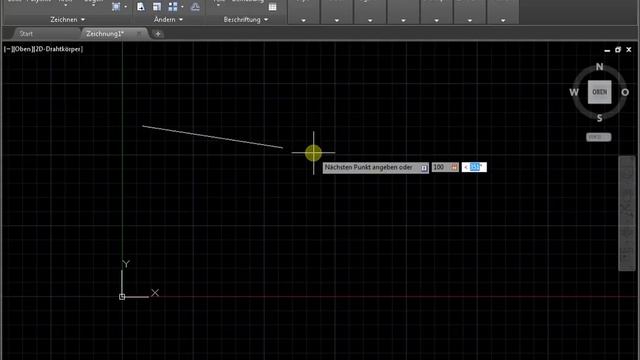Viewport: 640px width, 360px height.
Task: Select the drawn white line in the canvas
Action: click(x=212, y=137)
